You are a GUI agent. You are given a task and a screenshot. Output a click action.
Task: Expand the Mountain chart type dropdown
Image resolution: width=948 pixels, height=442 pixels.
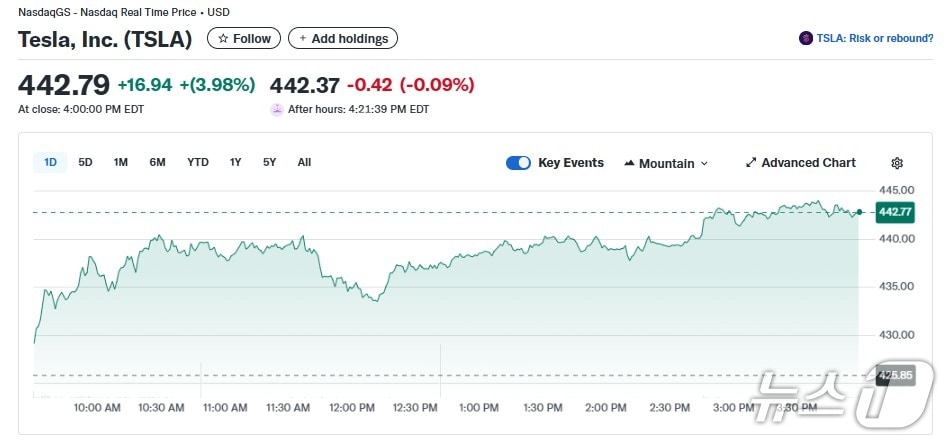(704, 164)
